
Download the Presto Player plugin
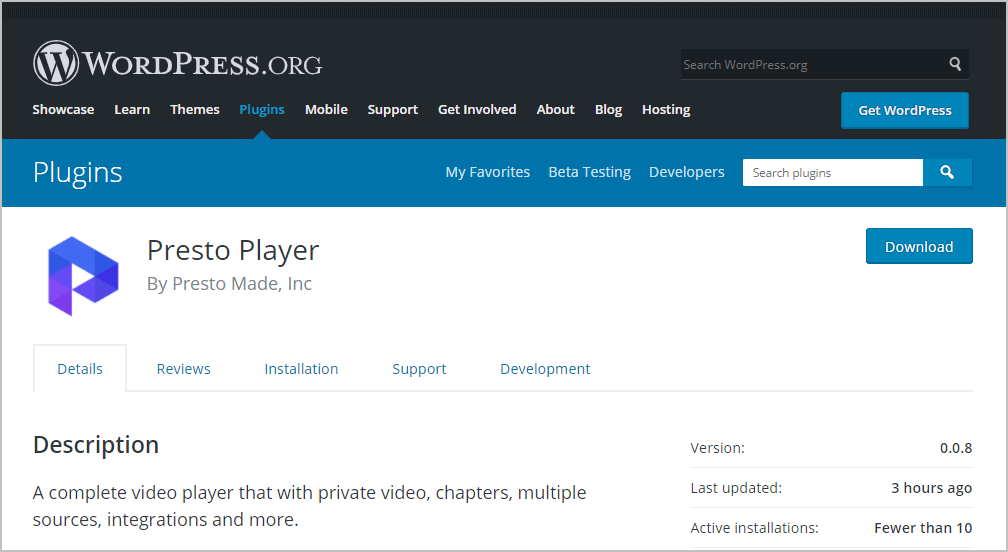(x=919, y=246)
